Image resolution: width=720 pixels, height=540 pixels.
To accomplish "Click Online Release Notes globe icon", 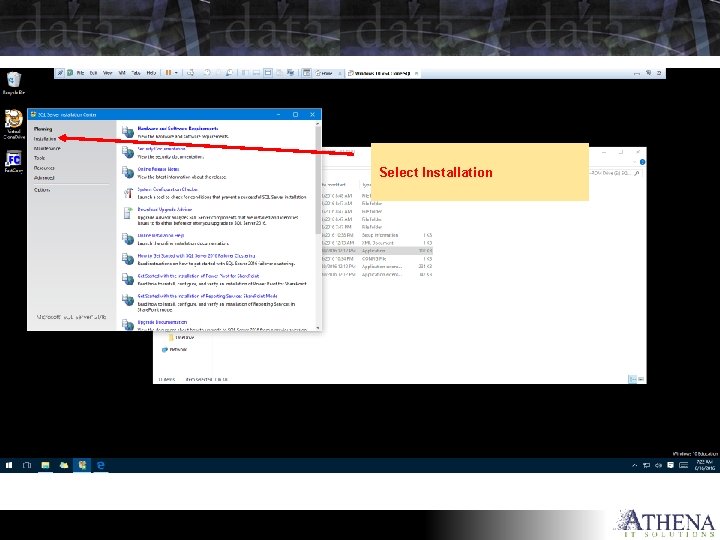I will (x=128, y=172).
